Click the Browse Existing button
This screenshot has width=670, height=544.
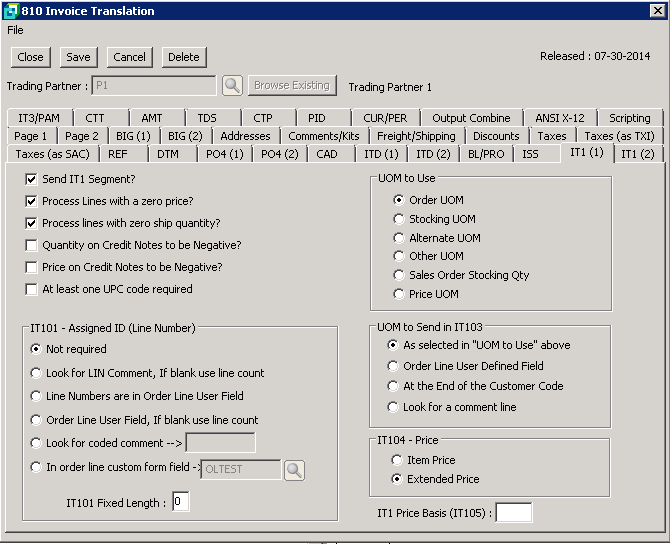pos(291,86)
